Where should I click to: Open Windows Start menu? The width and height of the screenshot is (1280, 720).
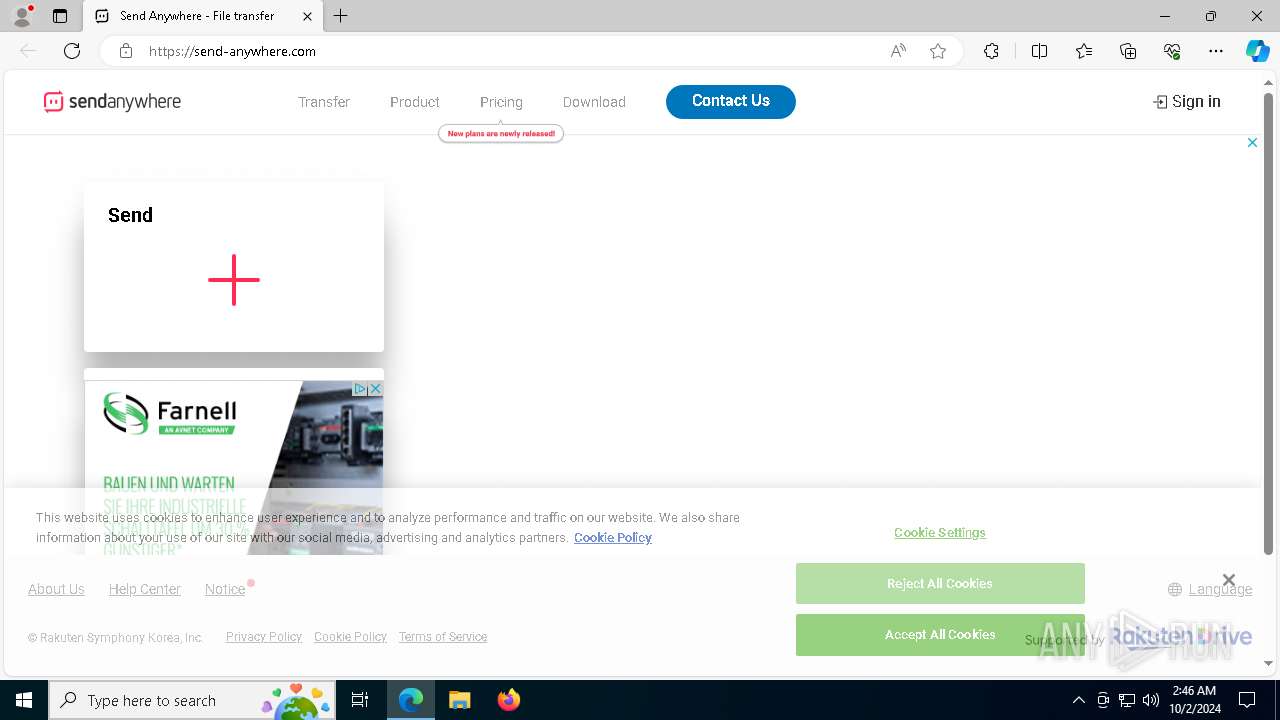24,700
